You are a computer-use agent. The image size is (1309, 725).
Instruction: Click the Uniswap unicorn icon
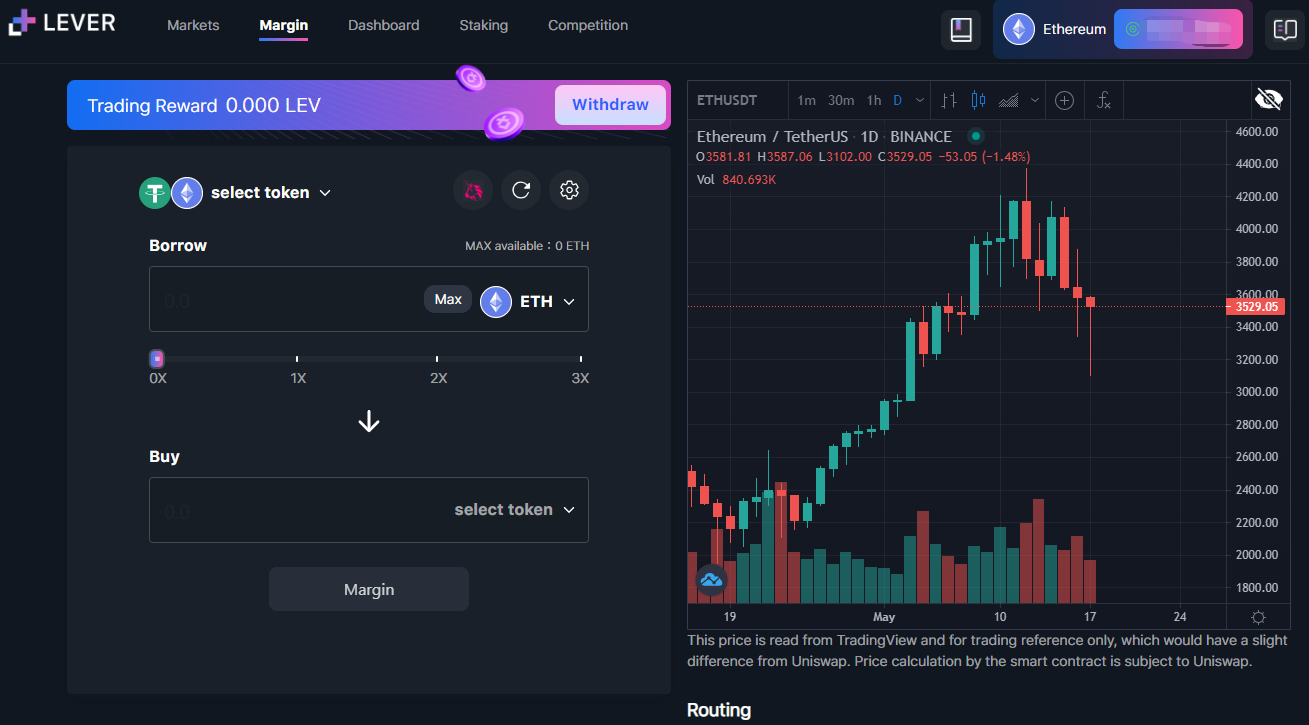[473, 190]
